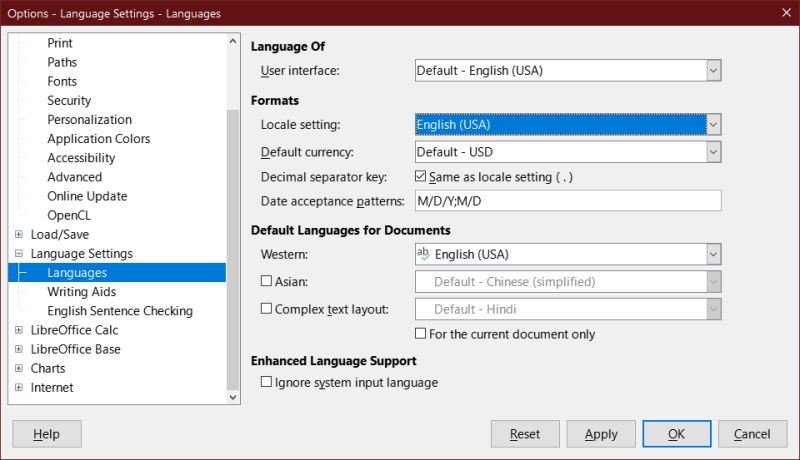Open the User interface language dropdown

(713, 70)
